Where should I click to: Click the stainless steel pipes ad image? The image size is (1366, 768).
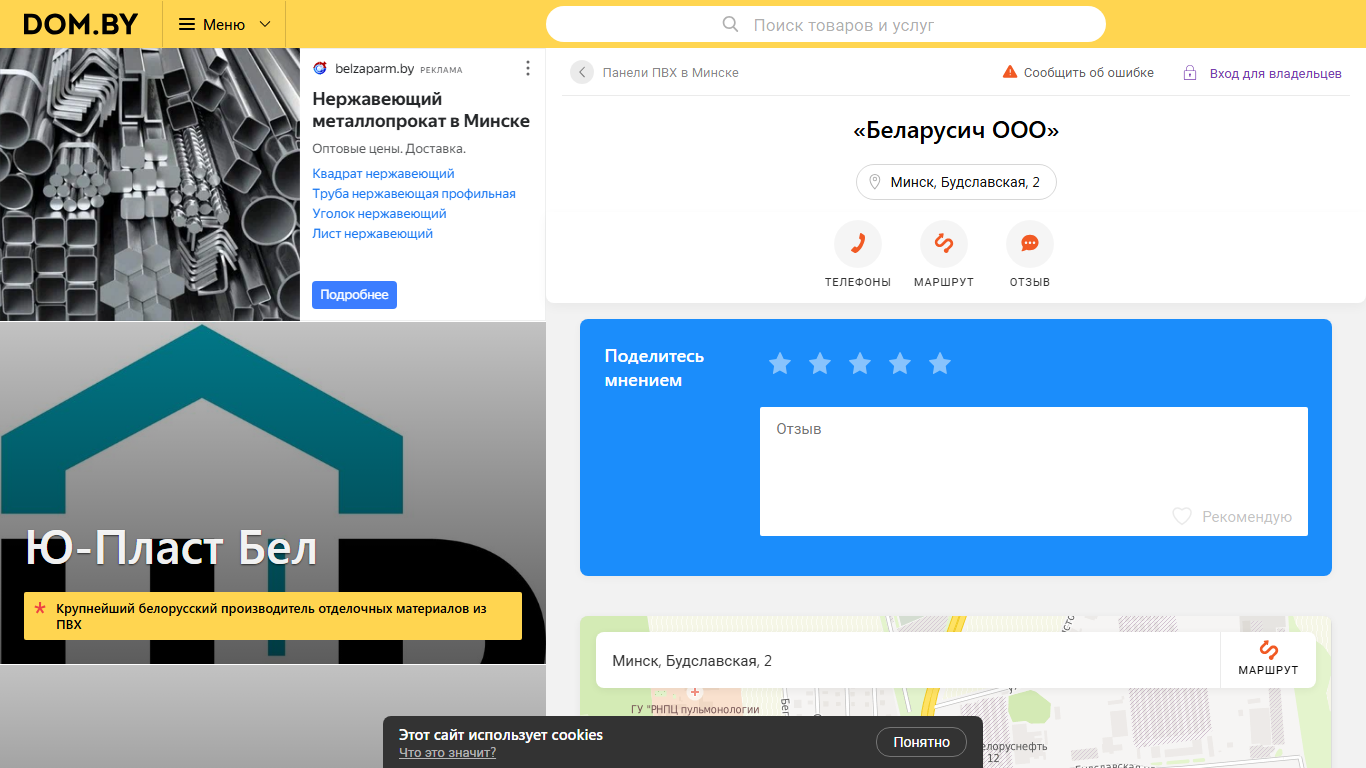150,184
